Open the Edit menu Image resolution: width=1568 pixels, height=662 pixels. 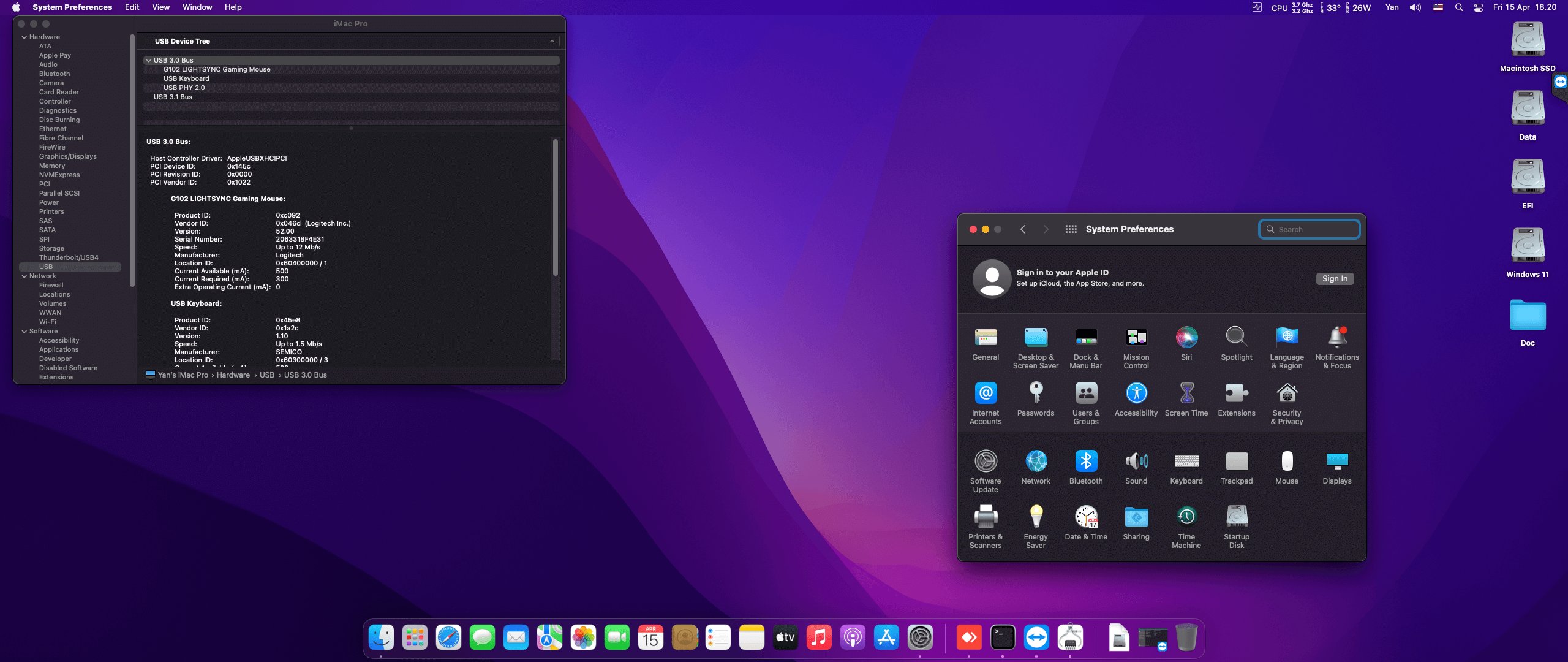coord(132,7)
